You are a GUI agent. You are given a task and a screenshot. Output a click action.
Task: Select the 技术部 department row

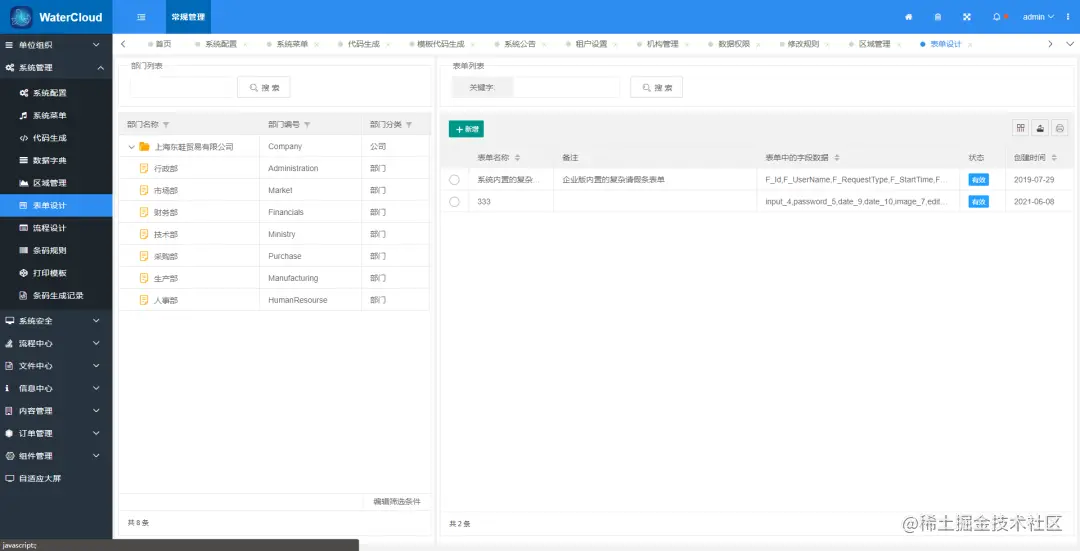[x=274, y=234]
